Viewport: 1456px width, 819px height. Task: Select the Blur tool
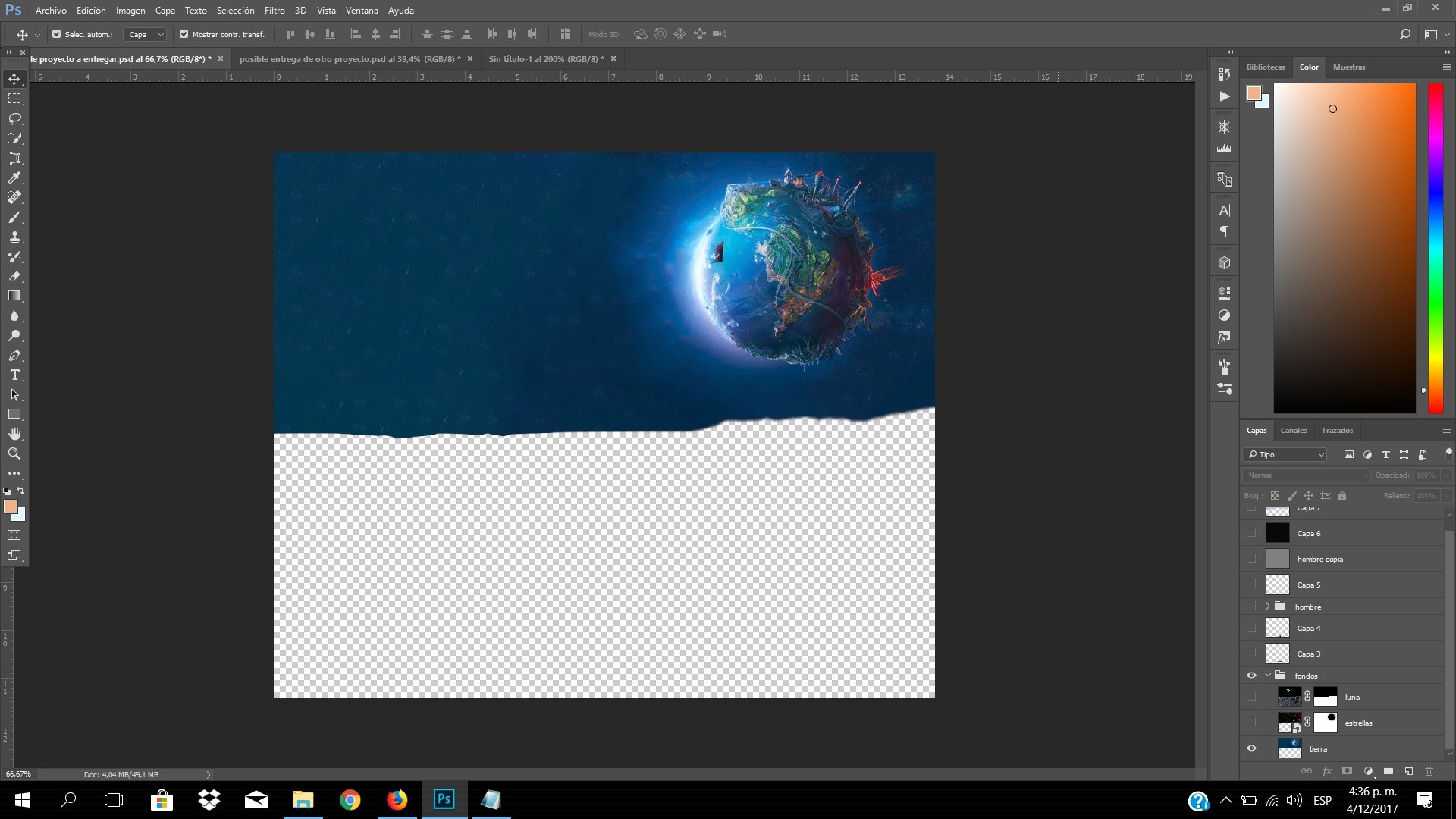coord(14,315)
